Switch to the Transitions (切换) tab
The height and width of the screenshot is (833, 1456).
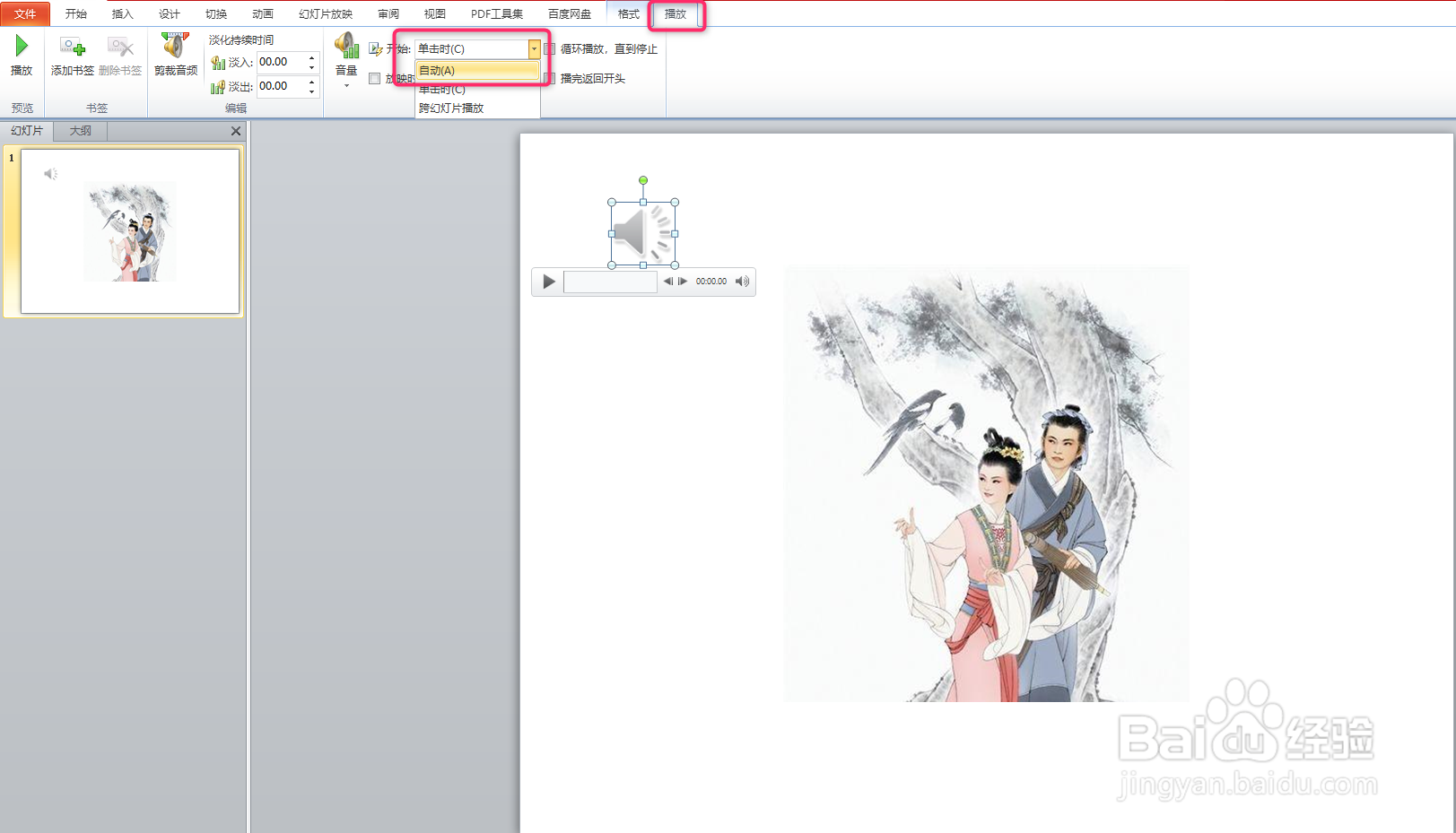(x=215, y=13)
